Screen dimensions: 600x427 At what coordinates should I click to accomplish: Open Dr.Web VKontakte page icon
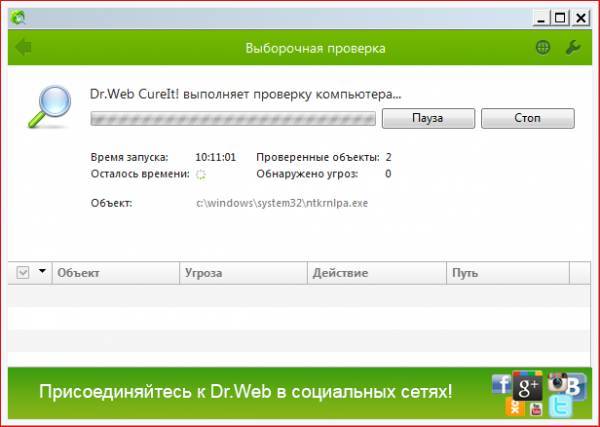pyautogui.click(x=576, y=386)
